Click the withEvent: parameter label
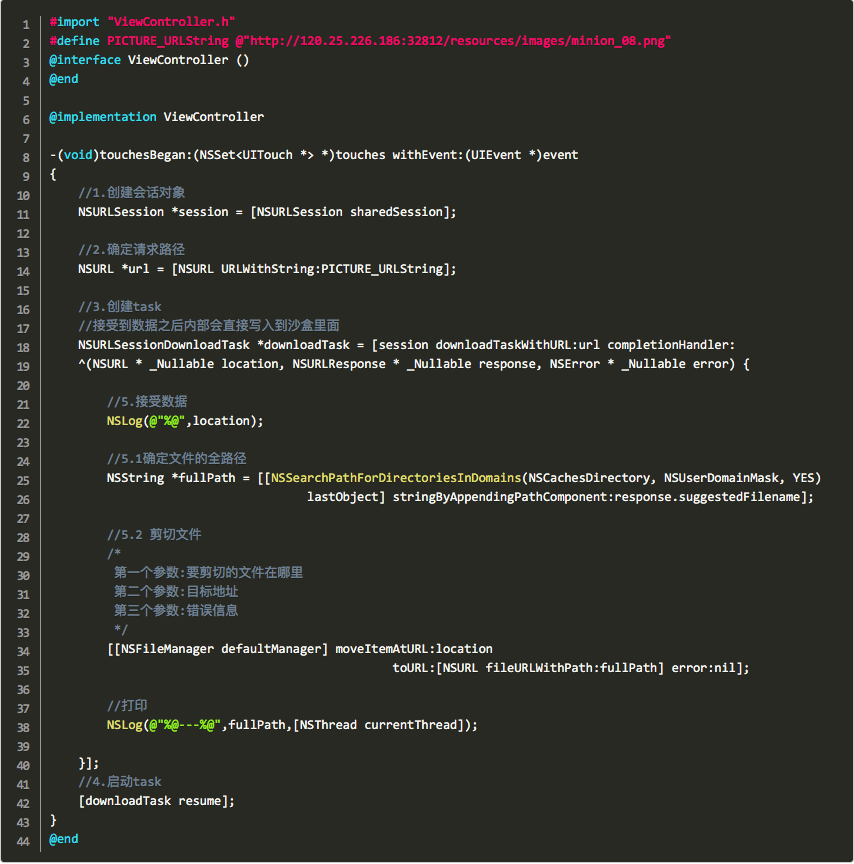 coord(428,155)
